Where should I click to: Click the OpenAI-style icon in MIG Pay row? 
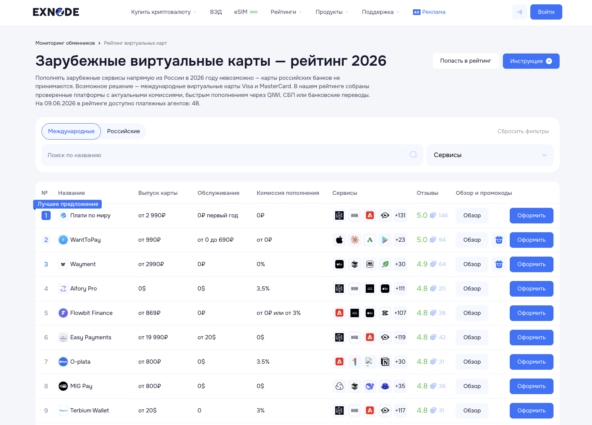[339, 386]
